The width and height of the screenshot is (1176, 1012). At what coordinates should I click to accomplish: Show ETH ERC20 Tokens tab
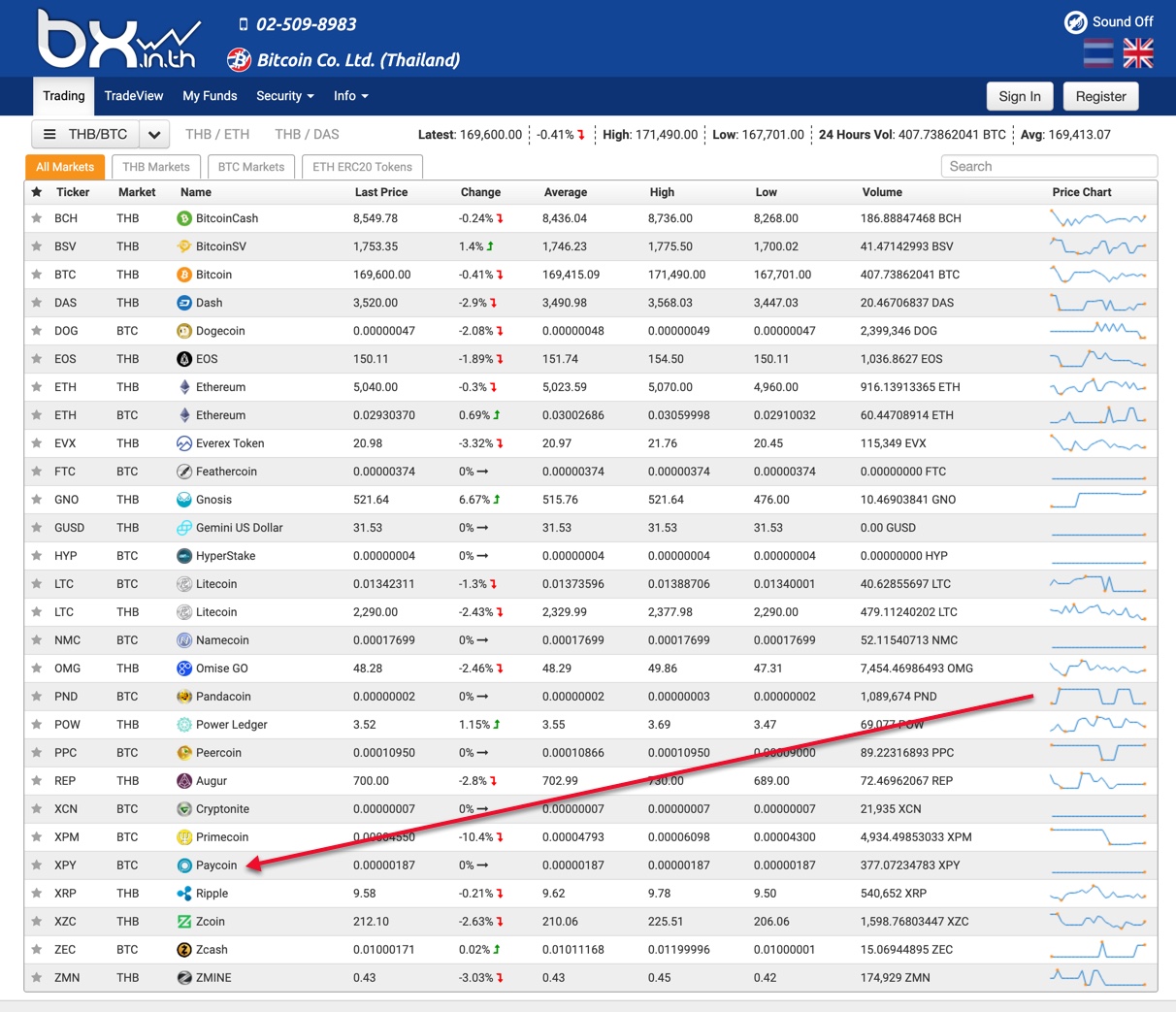click(363, 167)
